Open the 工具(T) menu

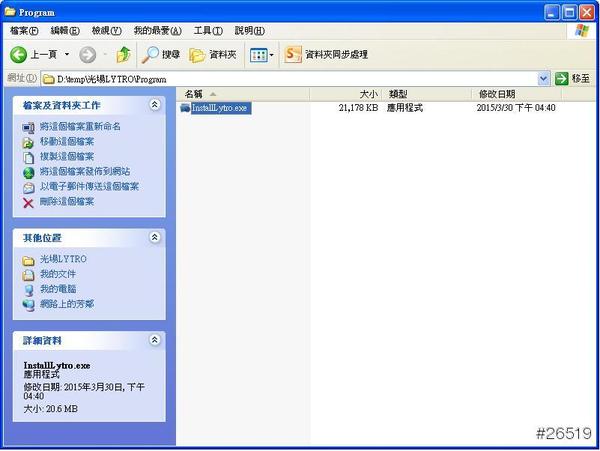[x=208, y=31]
